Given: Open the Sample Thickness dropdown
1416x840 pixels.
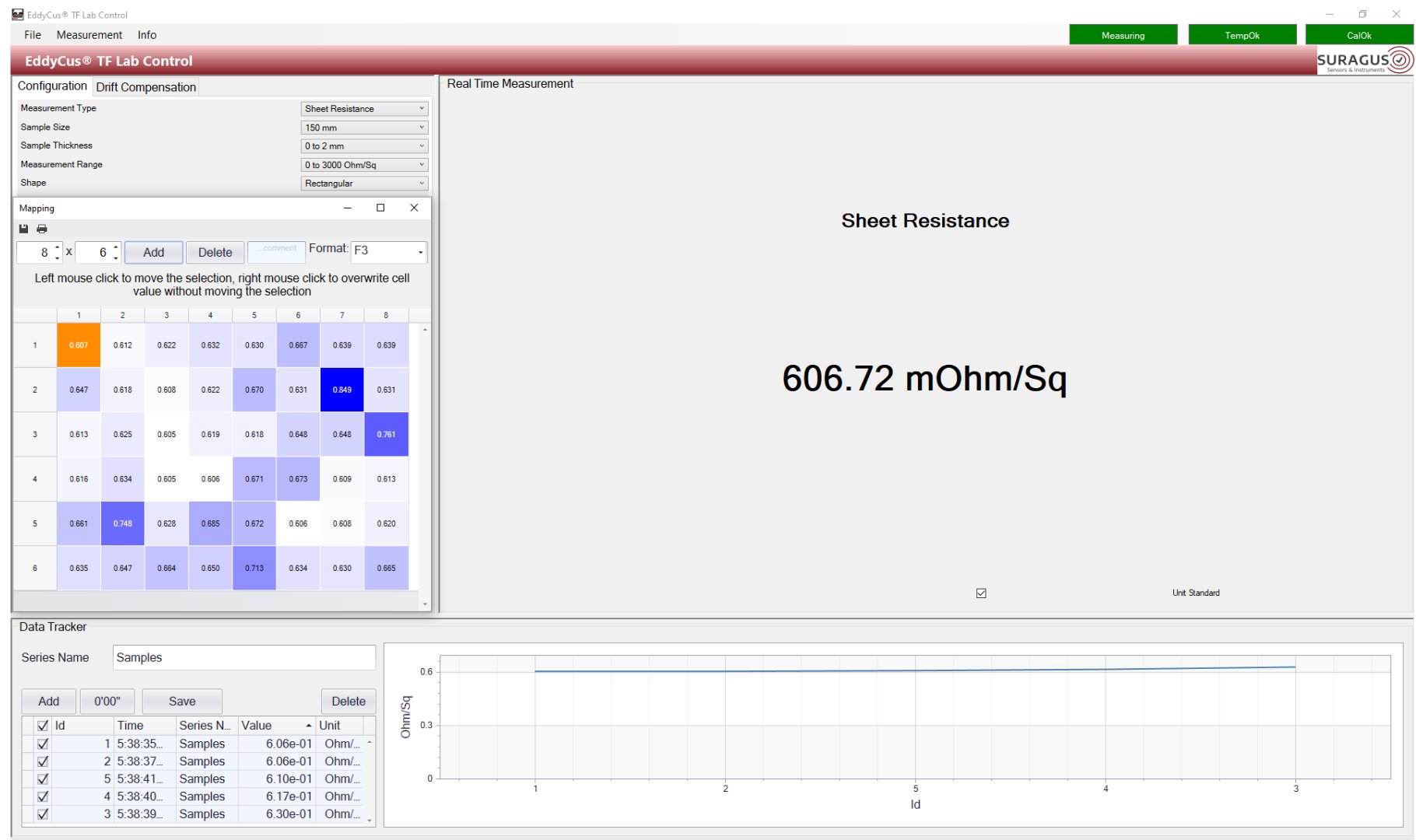Looking at the screenshot, I should [x=364, y=146].
